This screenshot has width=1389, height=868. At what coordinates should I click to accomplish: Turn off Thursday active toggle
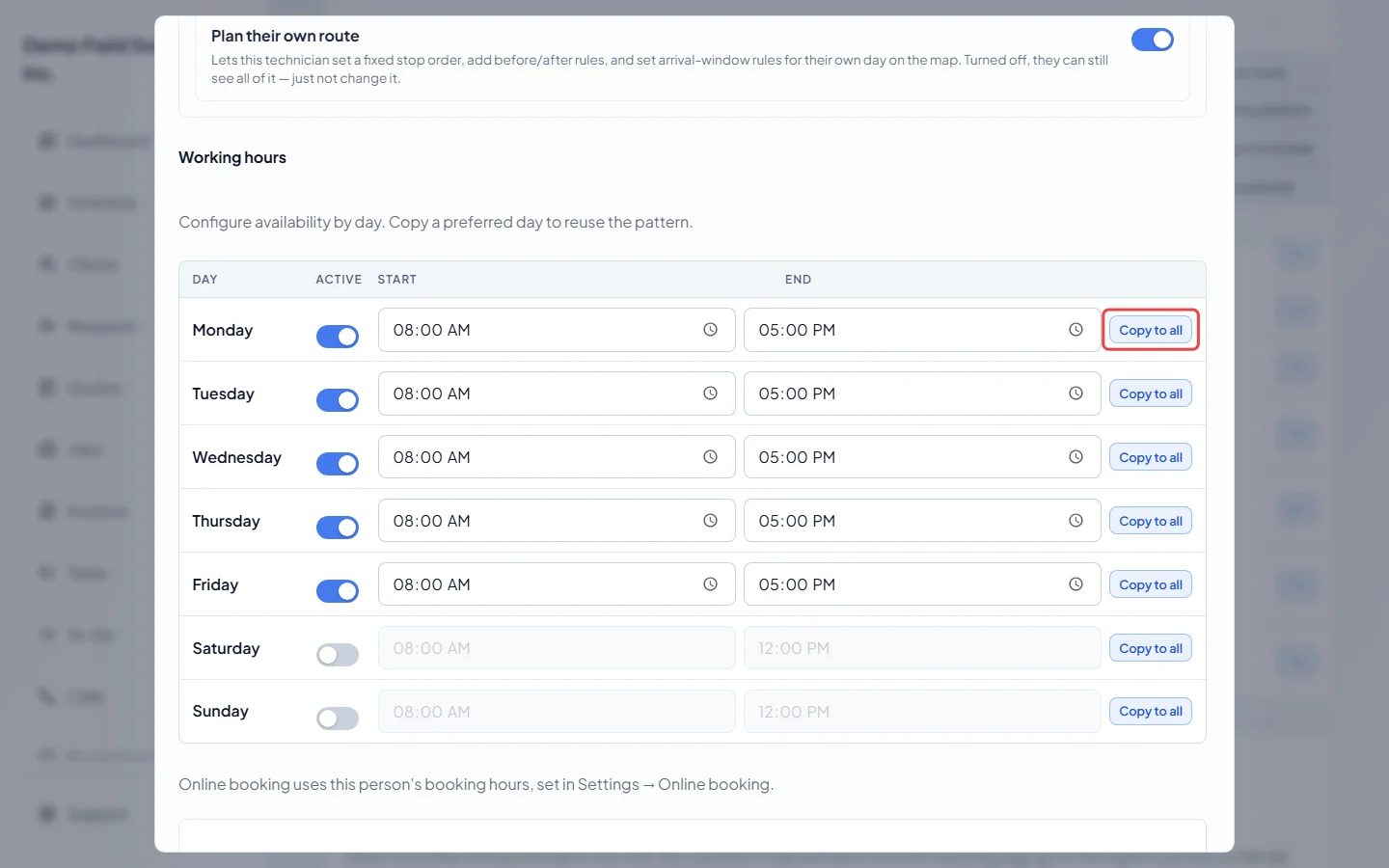(x=338, y=528)
